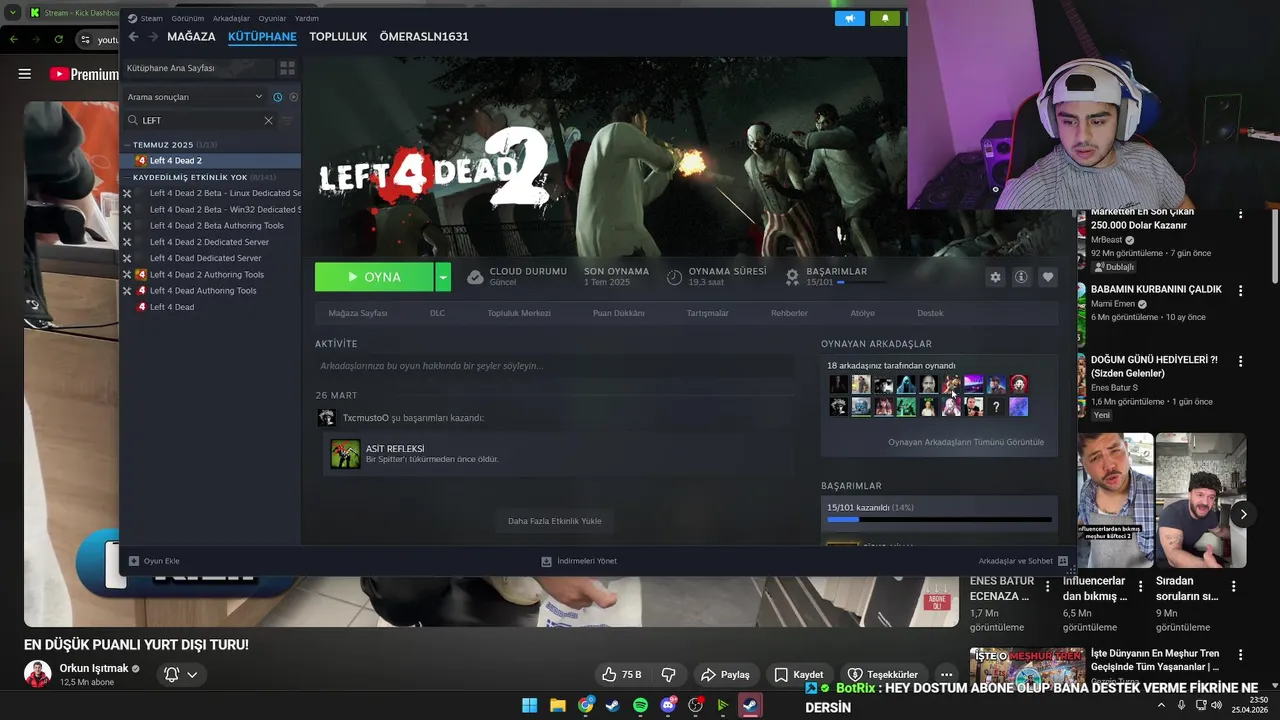
Task: Open Orkun Işıtmak channel name
Action: (94, 668)
